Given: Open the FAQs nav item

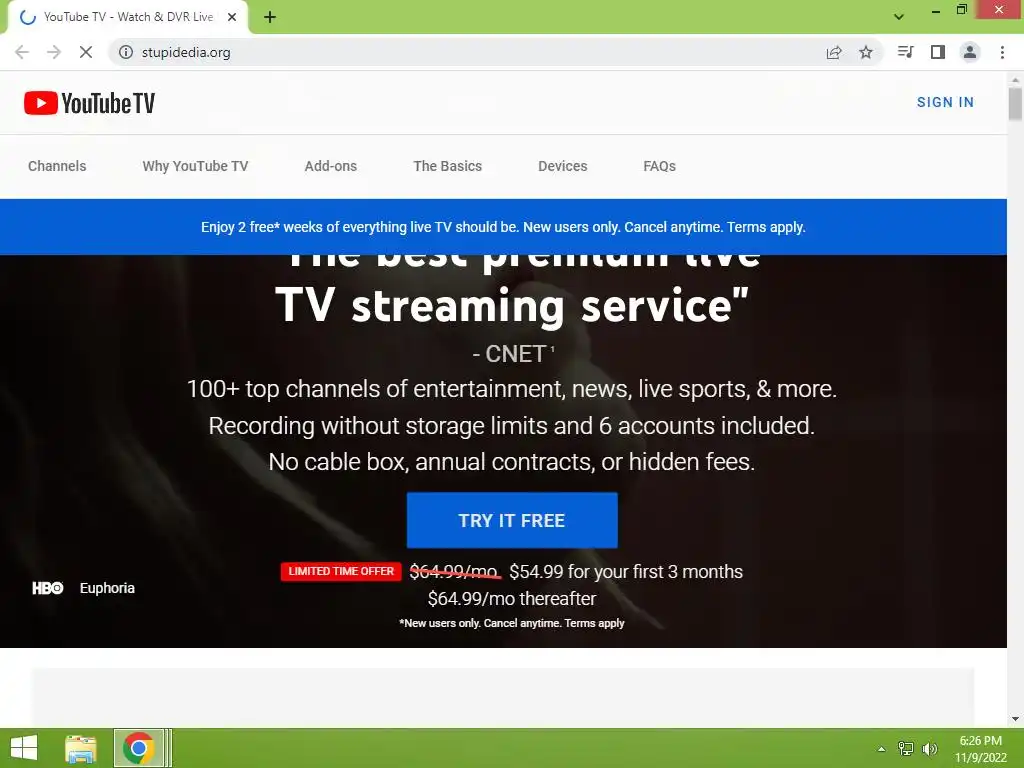Looking at the screenshot, I should [660, 167].
